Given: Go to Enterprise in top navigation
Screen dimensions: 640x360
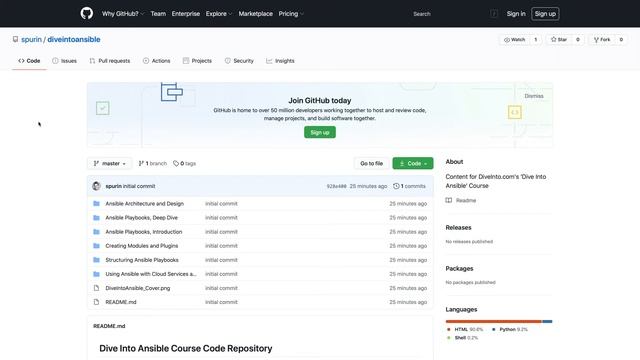Looking at the screenshot, I should point(186,13).
